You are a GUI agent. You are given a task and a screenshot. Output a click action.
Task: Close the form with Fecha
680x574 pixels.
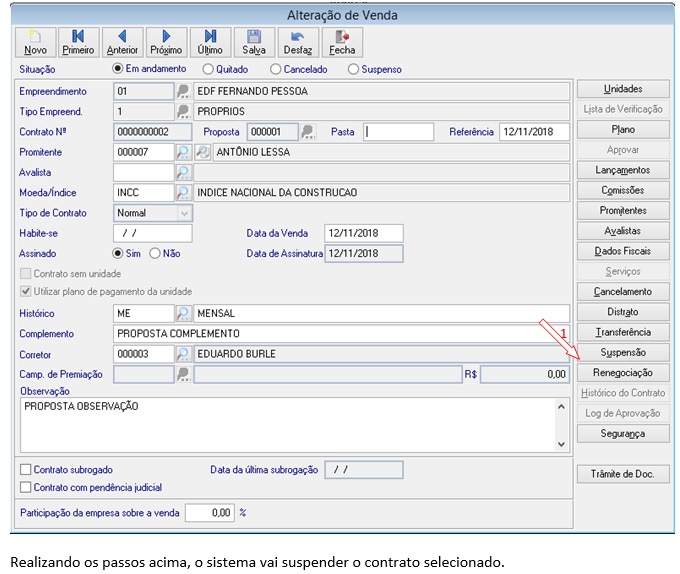pos(342,42)
